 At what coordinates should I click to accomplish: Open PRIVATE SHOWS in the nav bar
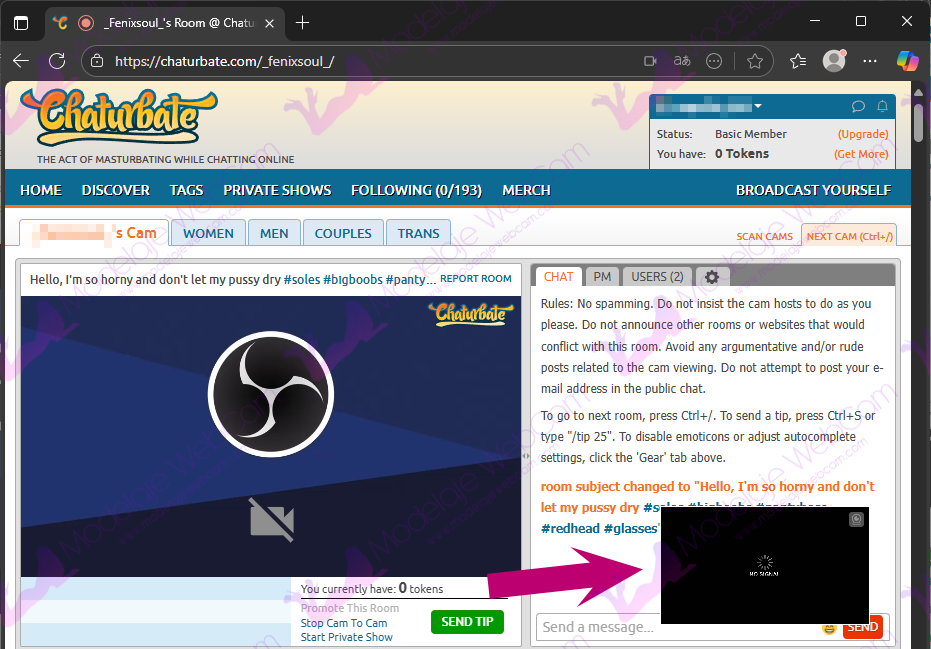(x=277, y=190)
